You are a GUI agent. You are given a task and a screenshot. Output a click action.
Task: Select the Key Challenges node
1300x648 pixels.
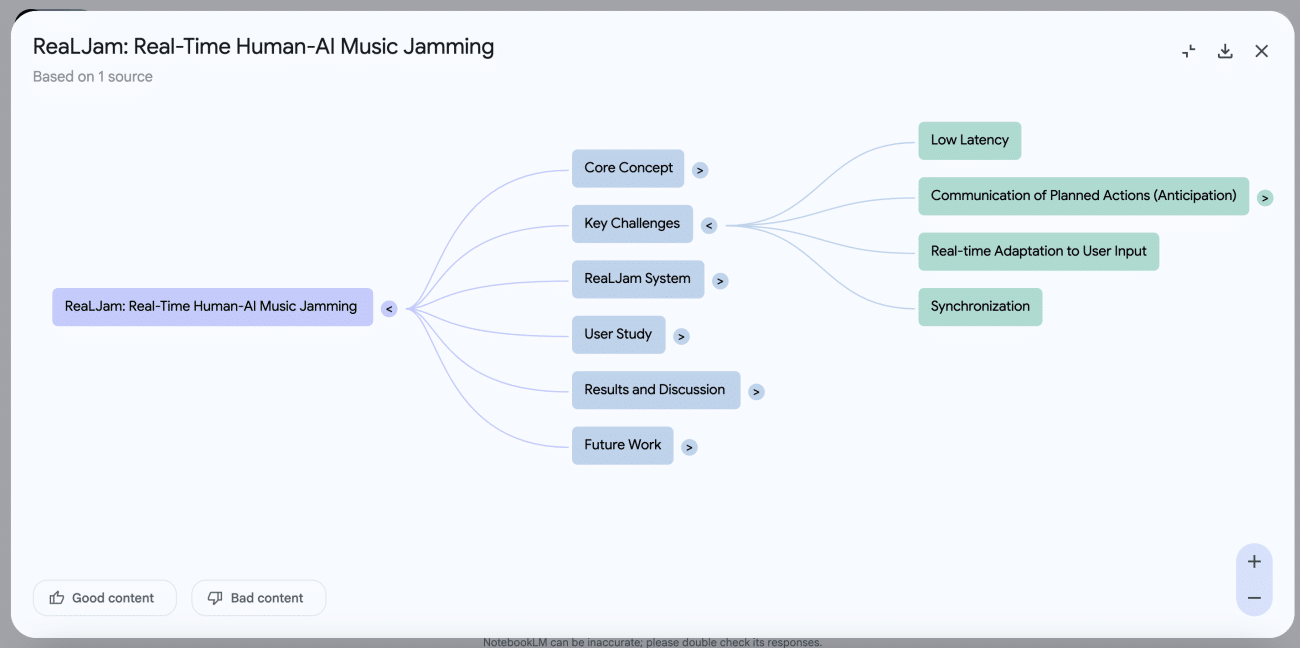click(632, 224)
